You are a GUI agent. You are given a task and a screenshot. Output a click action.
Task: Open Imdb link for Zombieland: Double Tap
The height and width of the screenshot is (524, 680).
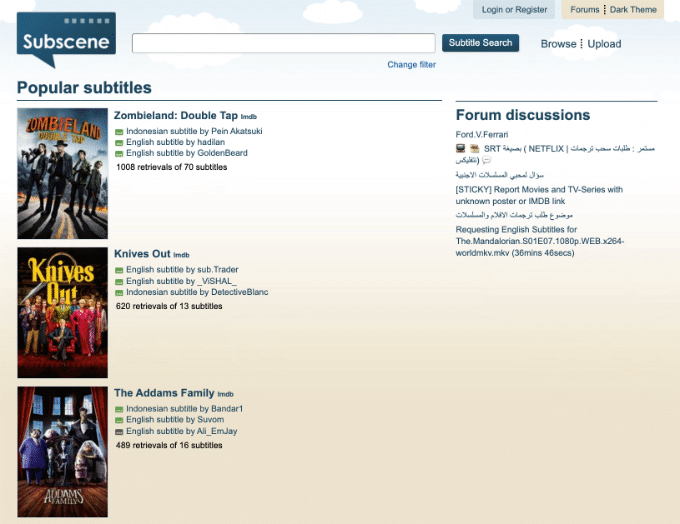pyautogui.click(x=248, y=117)
